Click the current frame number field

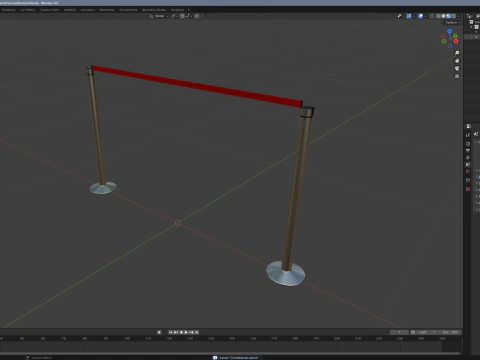(399, 332)
